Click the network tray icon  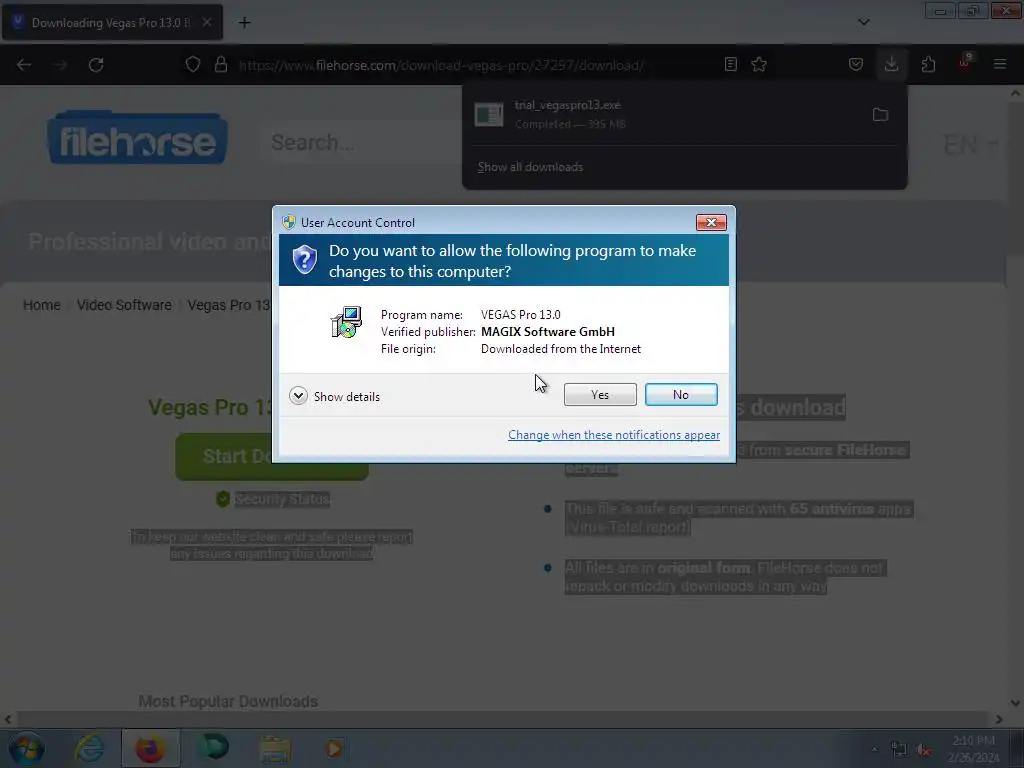899,750
